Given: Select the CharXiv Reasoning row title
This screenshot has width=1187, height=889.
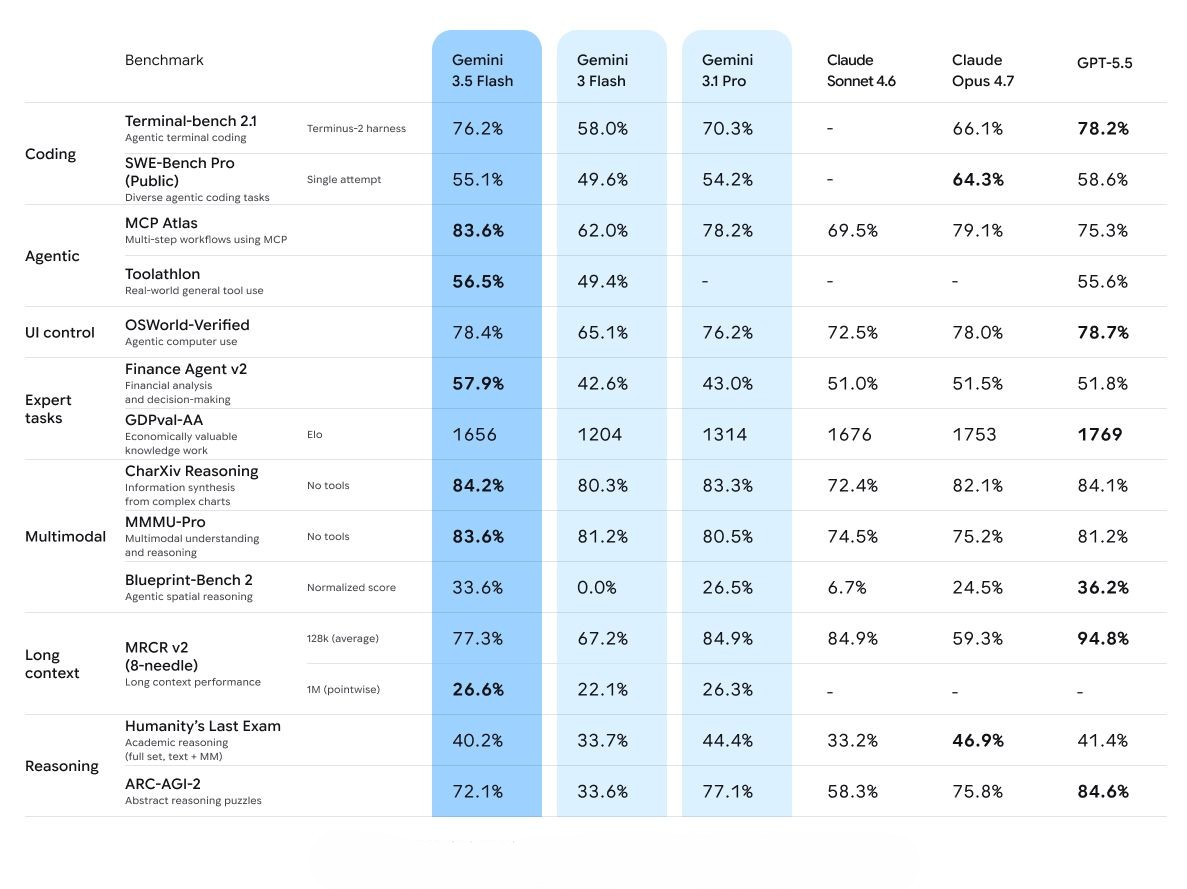Looking at the screenshot, I should click(x=192, y=471).
